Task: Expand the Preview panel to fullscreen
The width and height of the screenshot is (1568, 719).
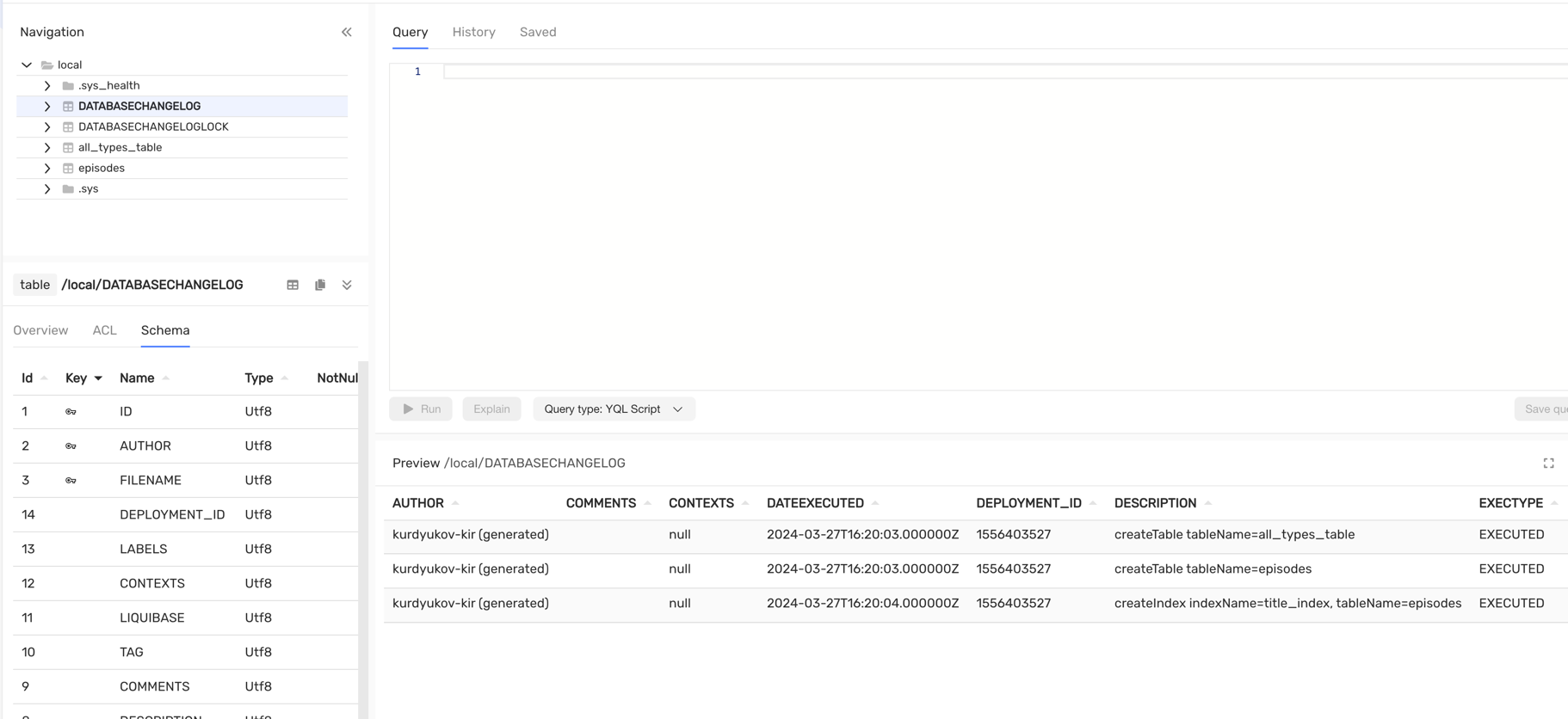Action: pos(1548,464)
